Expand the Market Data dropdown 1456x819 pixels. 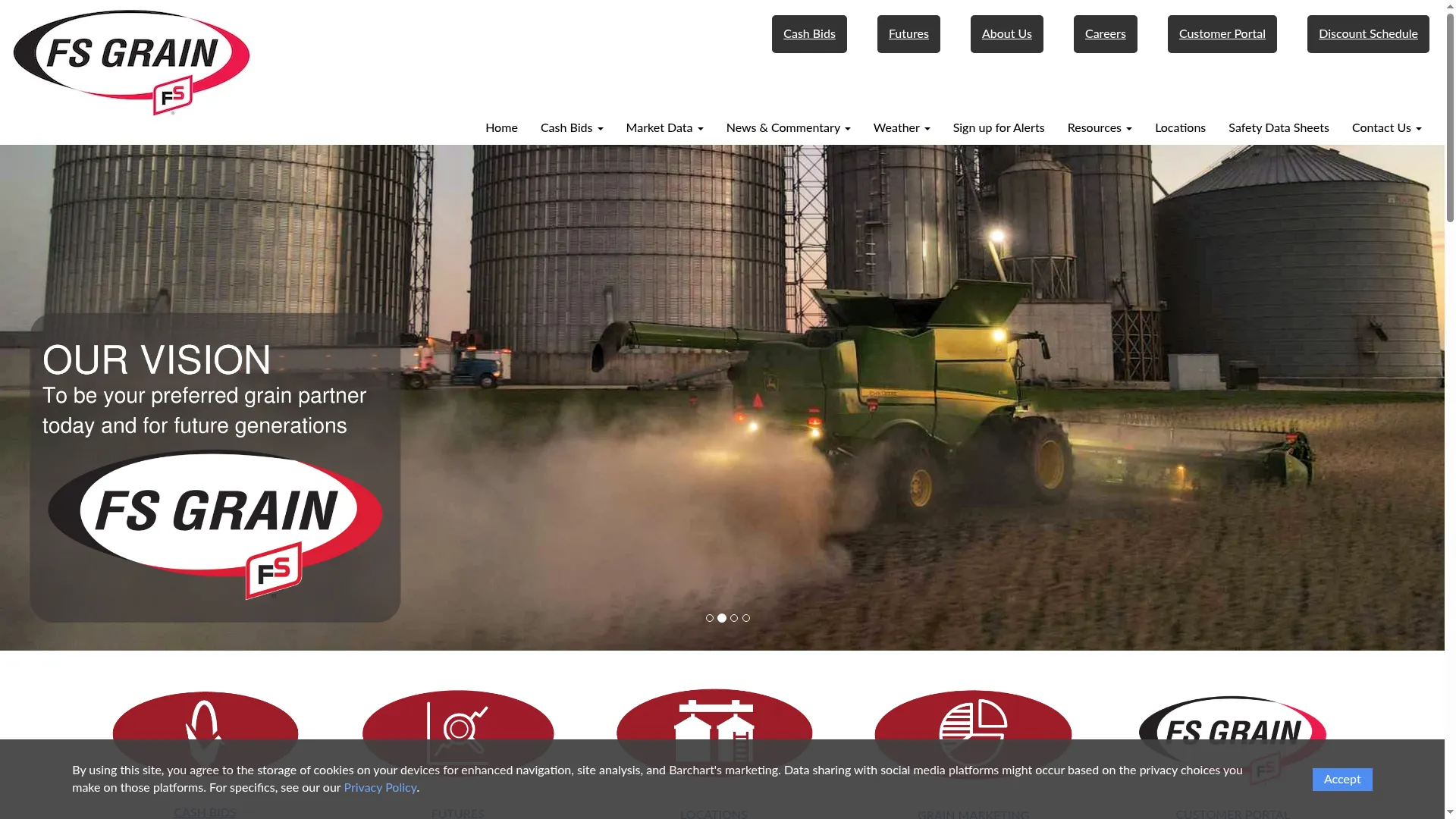[x=664, y=127]
